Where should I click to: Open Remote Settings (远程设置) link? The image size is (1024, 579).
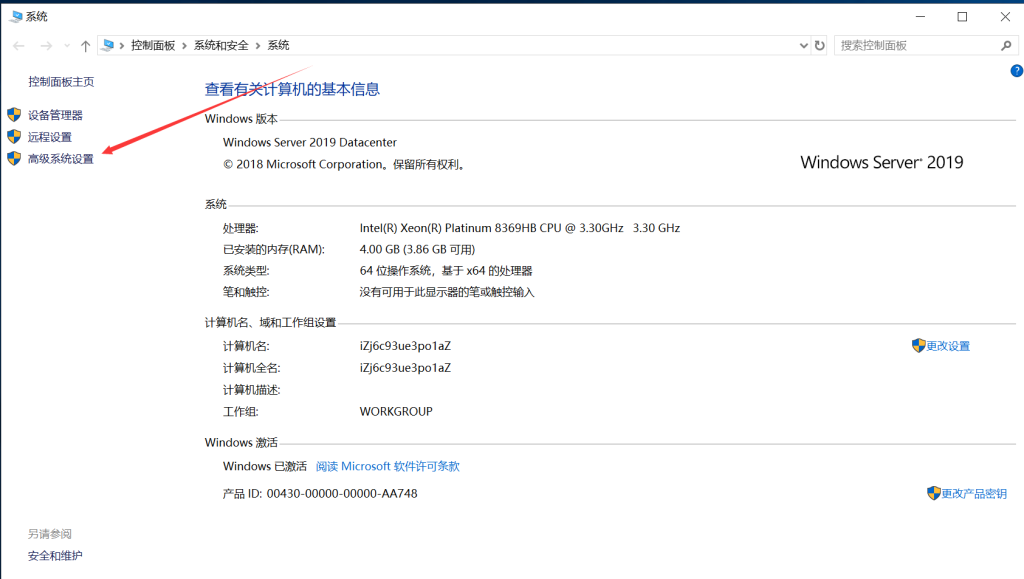(50, 137)
